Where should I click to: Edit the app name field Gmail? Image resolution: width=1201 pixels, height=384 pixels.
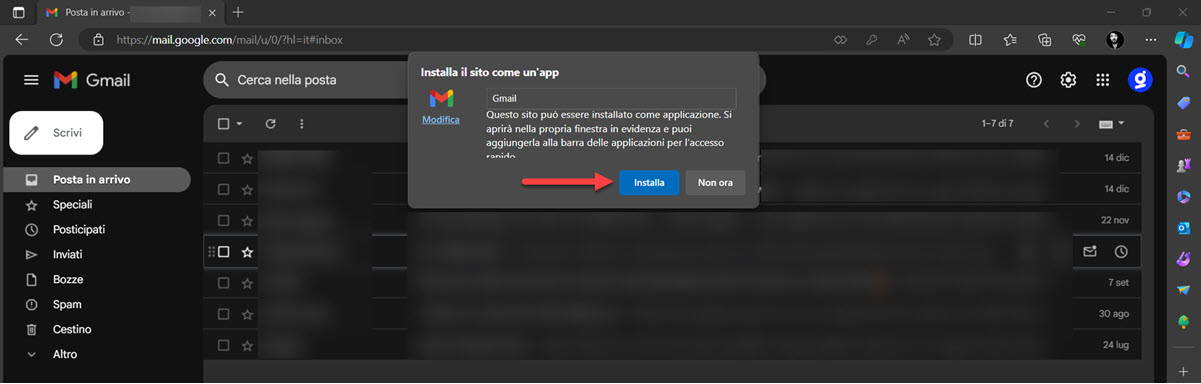[x=611, y=98]
